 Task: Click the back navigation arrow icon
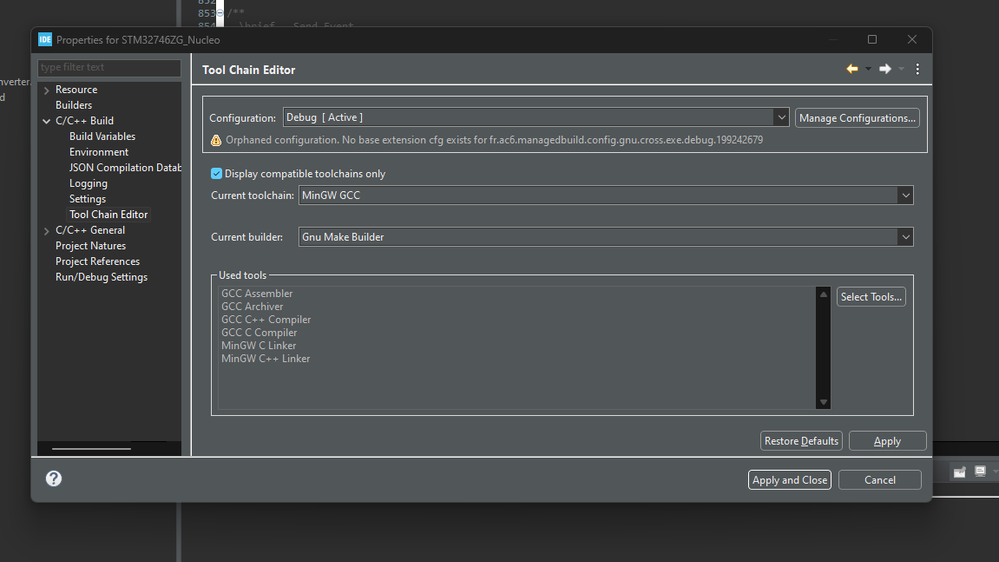pos(852,69)
